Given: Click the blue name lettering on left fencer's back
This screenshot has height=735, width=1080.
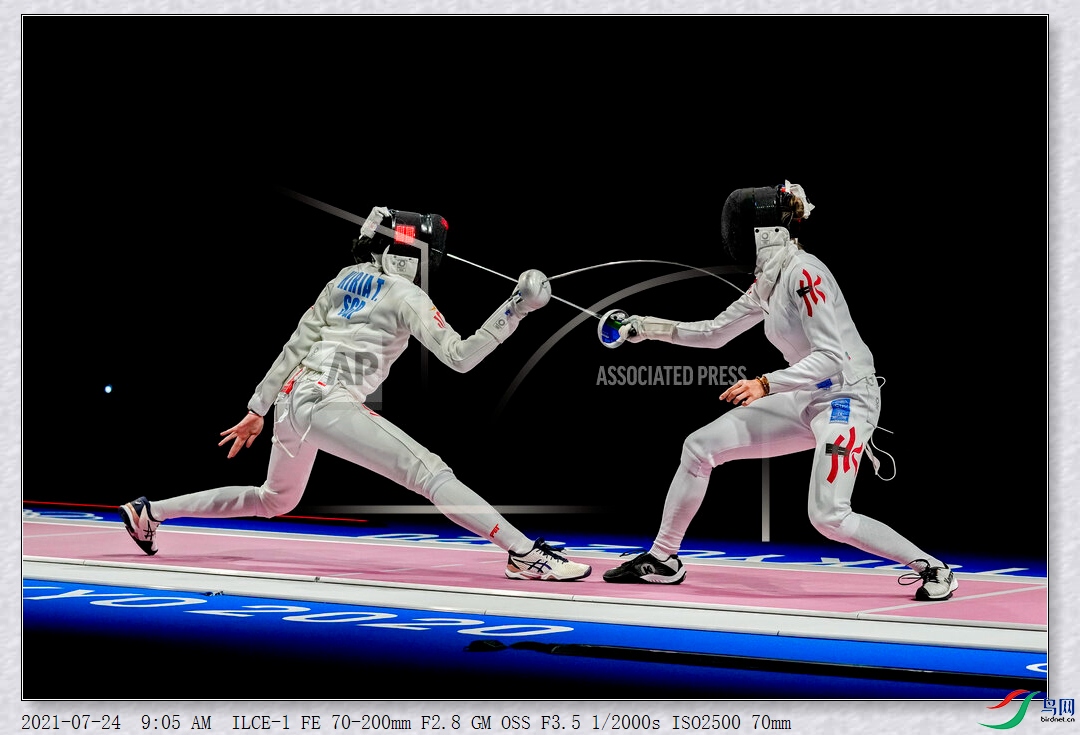Looking at the screenshot, I should [360, 295].
